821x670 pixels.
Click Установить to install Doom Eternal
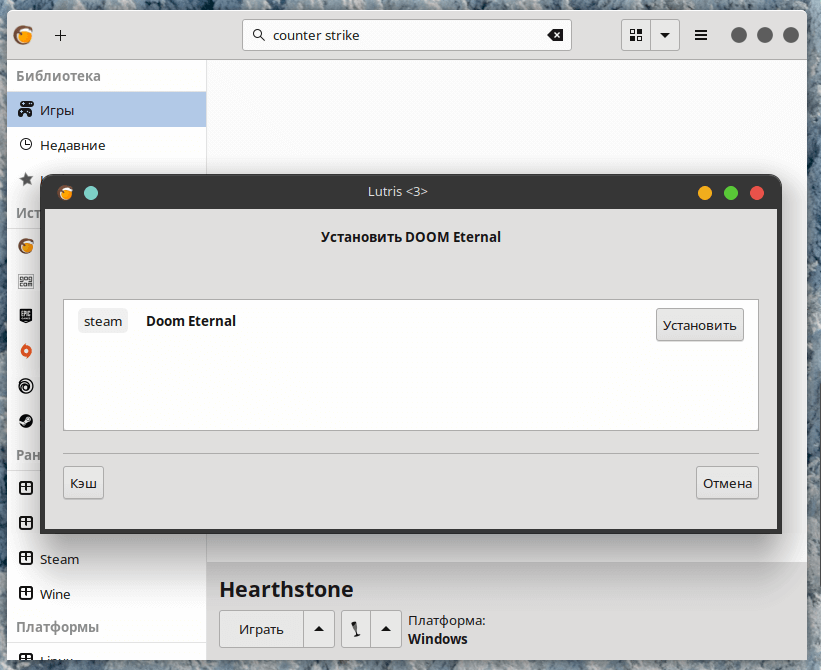[700, 325]
